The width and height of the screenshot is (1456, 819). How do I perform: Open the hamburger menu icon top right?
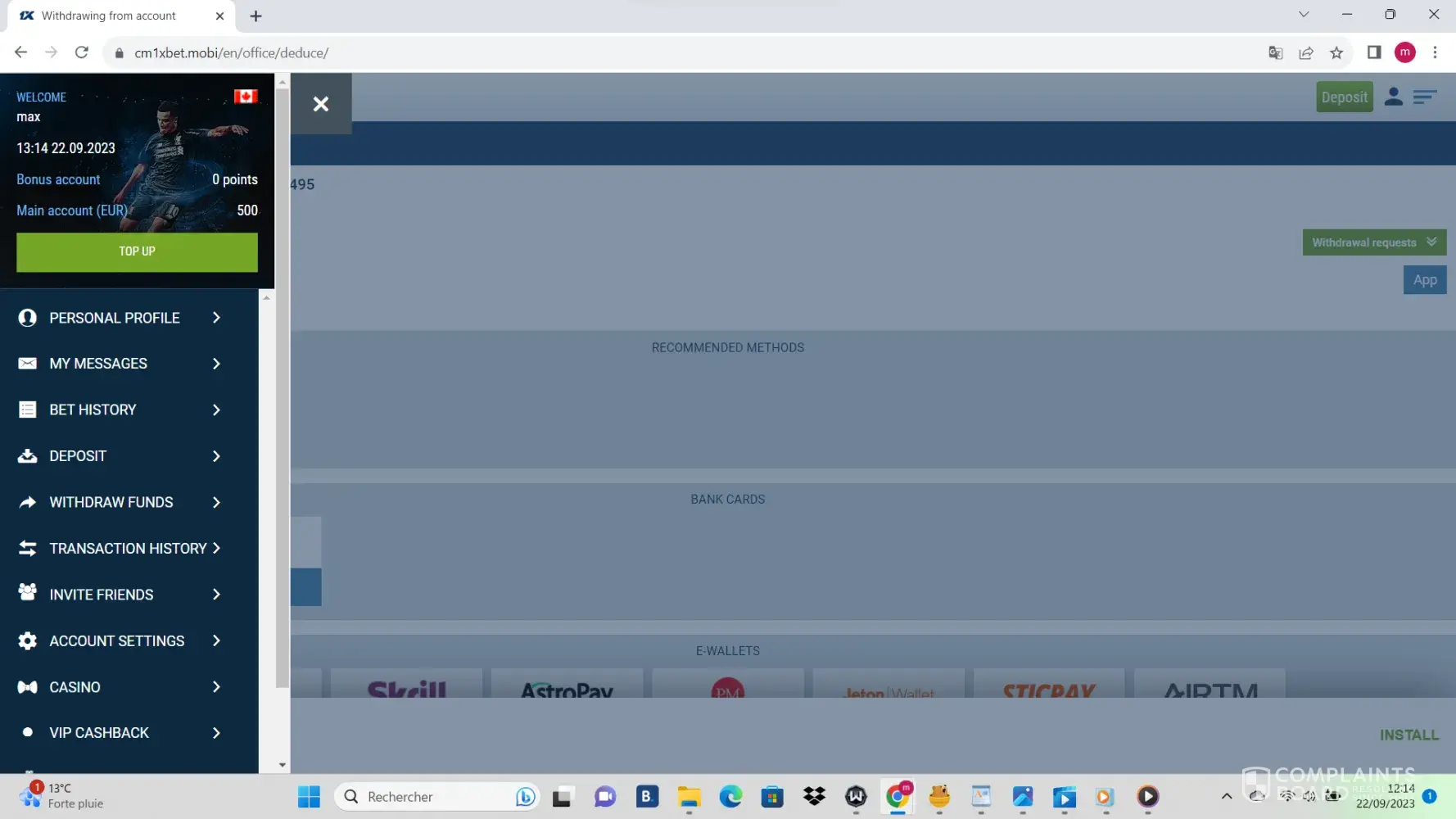pos(1425,97)
